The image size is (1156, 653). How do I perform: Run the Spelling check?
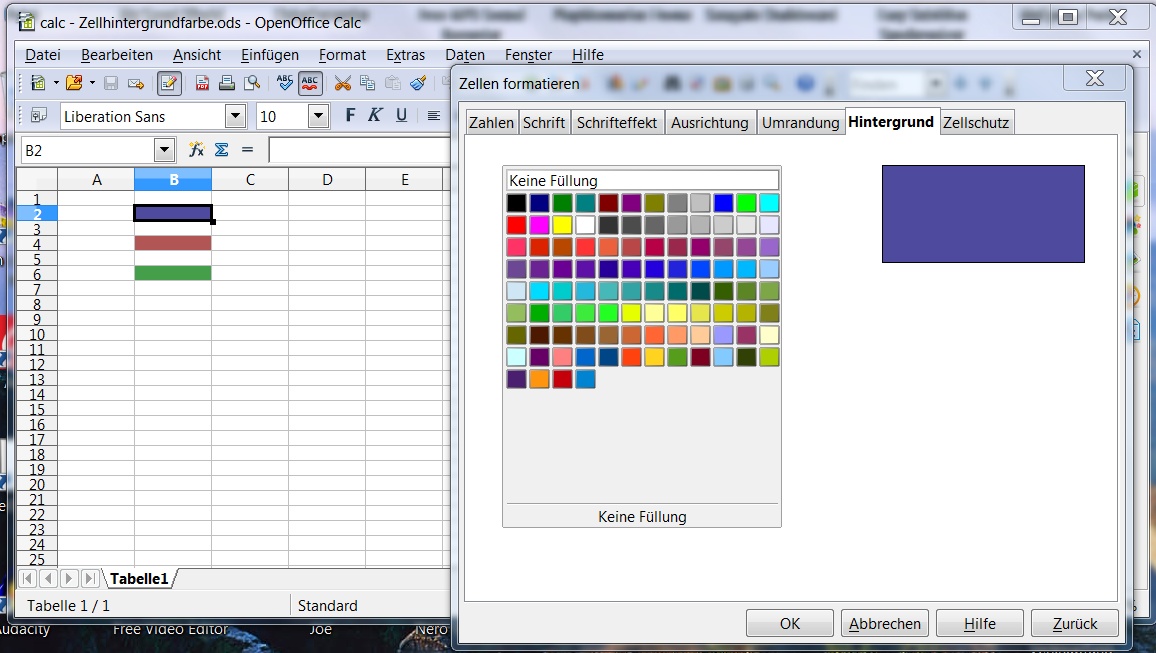(285, 85)
